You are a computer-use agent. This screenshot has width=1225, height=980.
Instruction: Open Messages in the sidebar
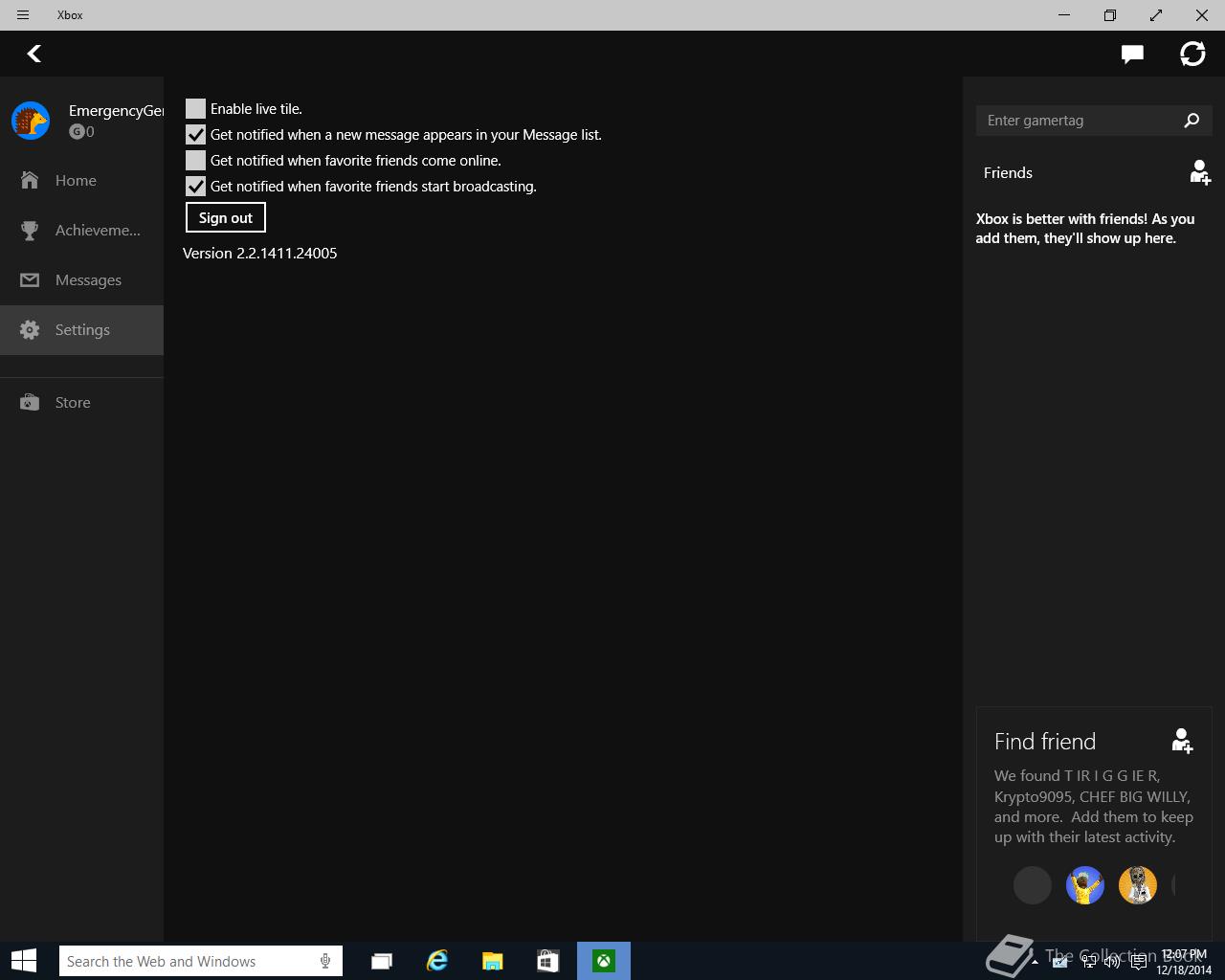81,279
